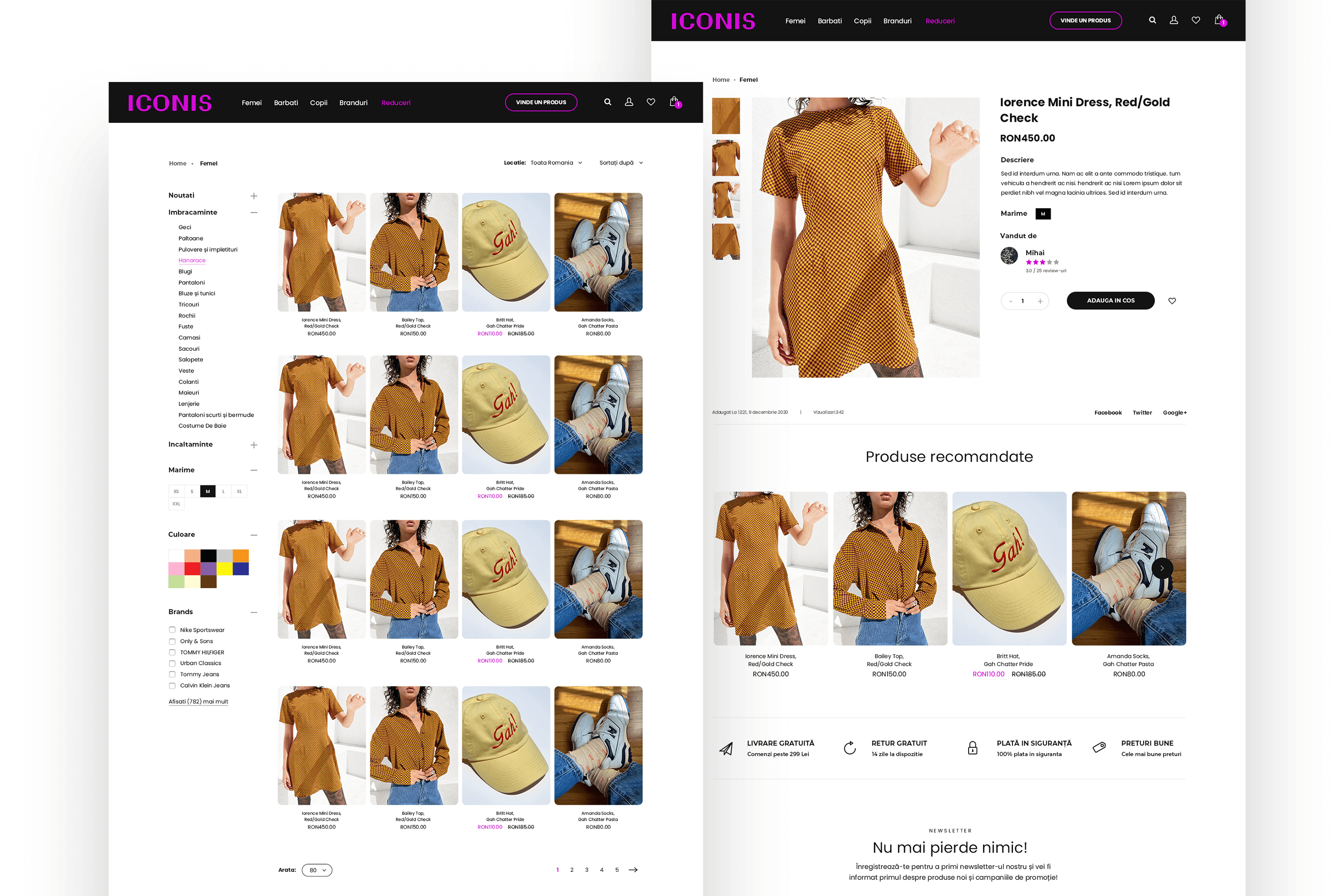Add the dress to favorites with the heart beside Adauga in Cos
The image size is (1344, 896).
pos(1172,301)
